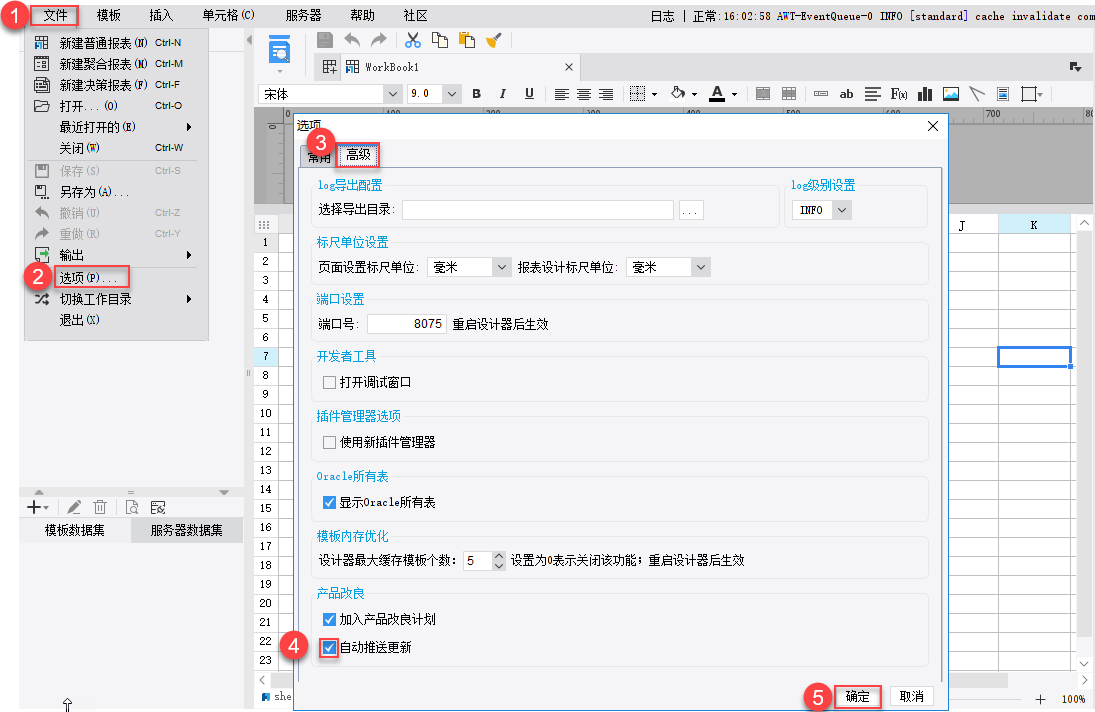This screenshot has width=1095, height=712.
Task: Uncheck 加入产品改良计划 checkbox
Action: click(x=330, y=619)
